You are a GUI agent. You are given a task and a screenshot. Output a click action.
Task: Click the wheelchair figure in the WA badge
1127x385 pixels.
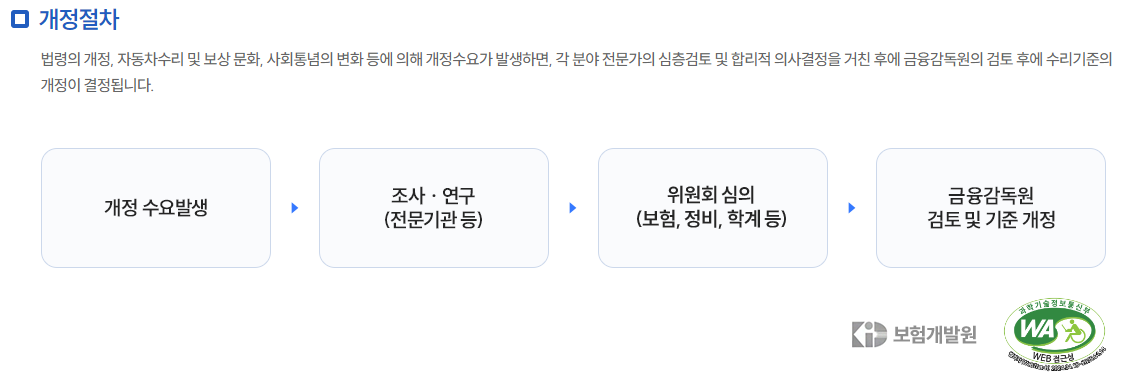tap(1072, 332)
